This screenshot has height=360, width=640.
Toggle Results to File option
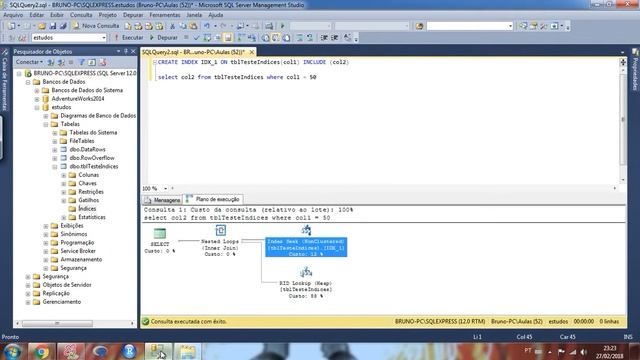coord(287,38)
